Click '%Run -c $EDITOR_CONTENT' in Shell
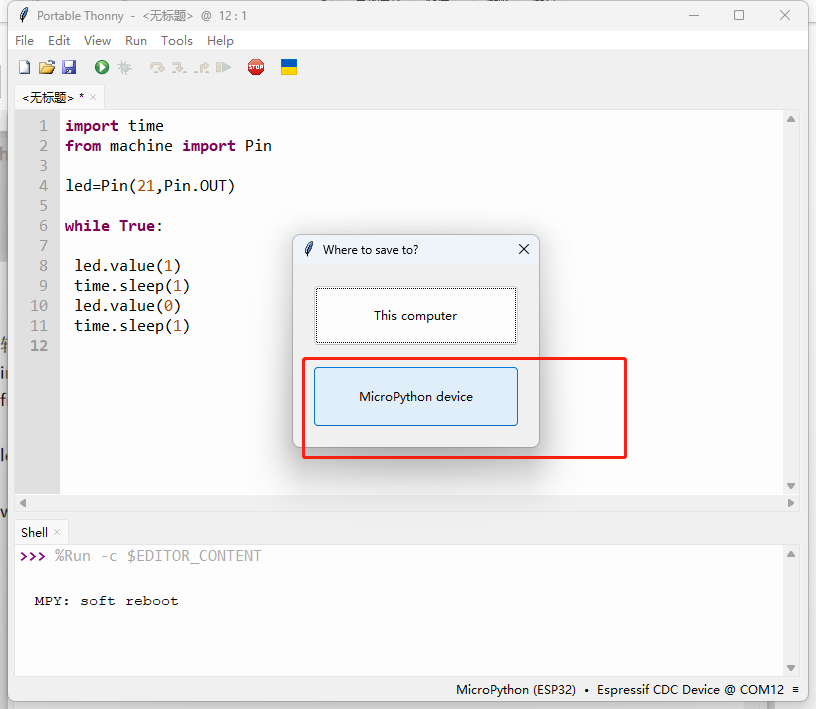 coord(158,556)
